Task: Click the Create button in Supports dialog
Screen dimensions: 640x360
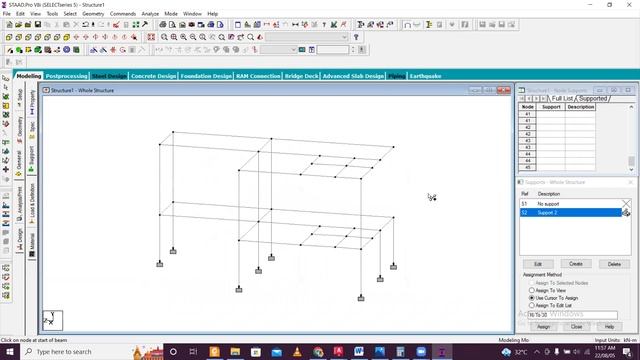Action: coord(576,264)
